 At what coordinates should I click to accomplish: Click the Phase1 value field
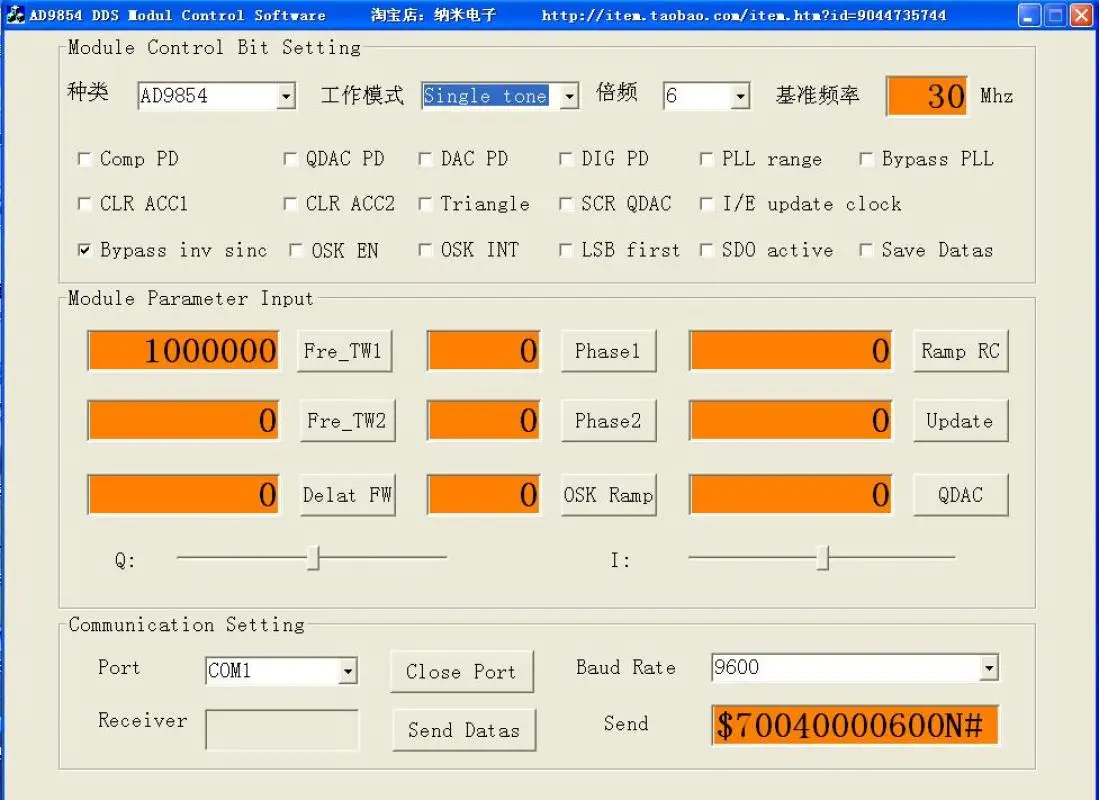tap(484, 351)
